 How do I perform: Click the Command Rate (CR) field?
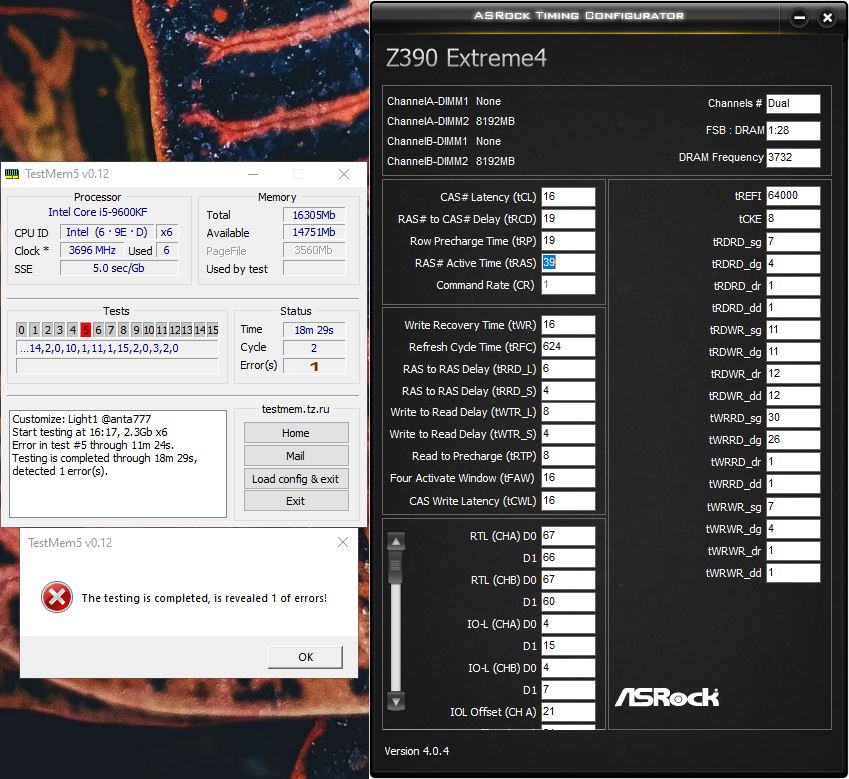(568, 285)
